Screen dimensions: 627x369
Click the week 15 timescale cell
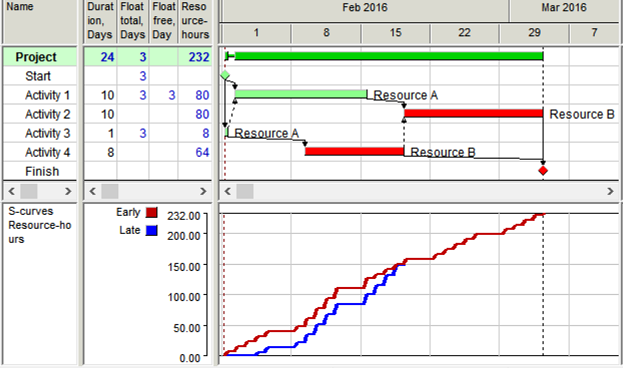pyautogui.click(x=395, y=32)
